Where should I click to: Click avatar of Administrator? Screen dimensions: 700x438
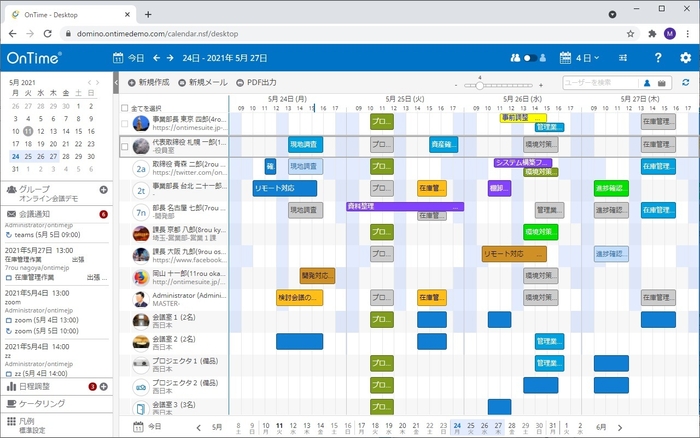pos(141,299)
